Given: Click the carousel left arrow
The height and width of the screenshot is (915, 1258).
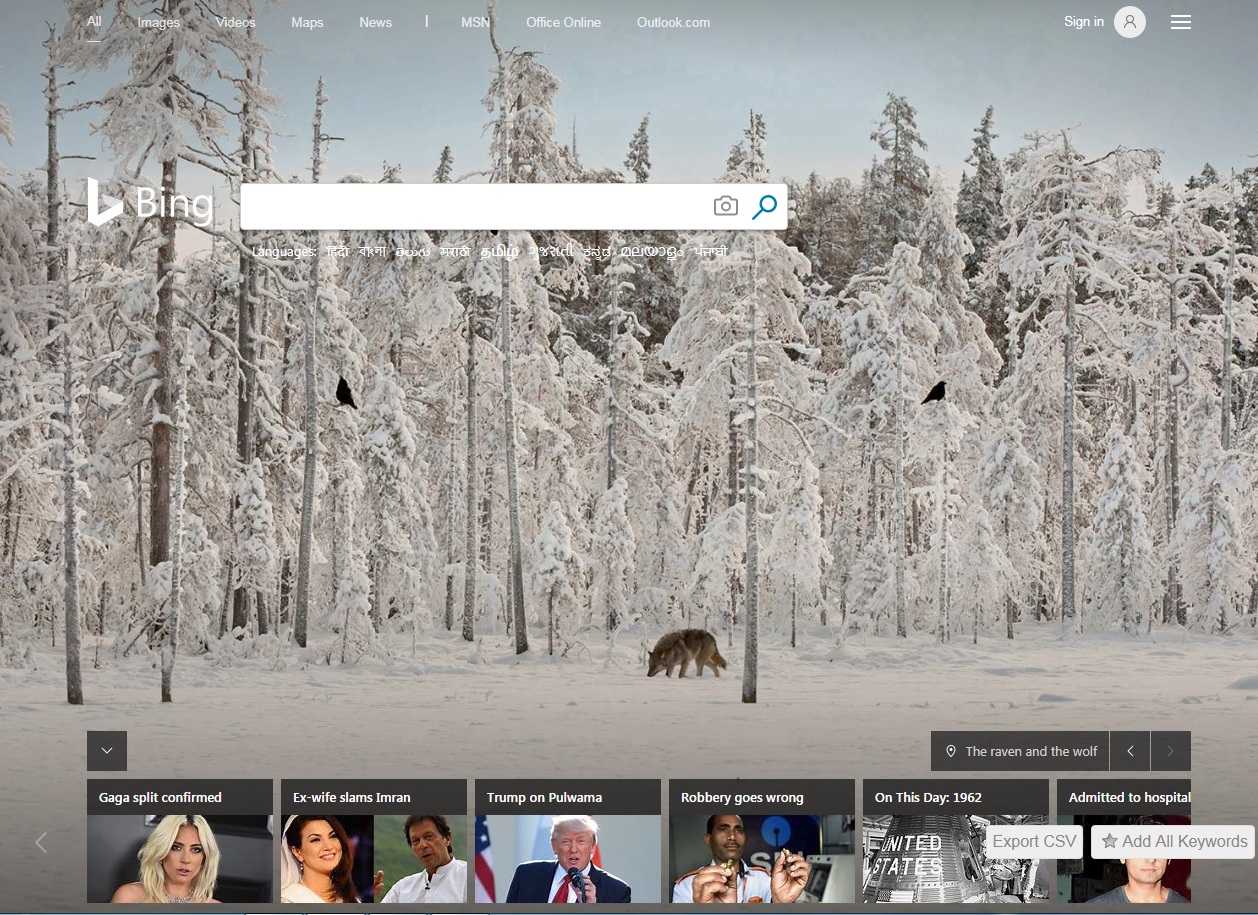Looking at the screenshot, I should [x=41, y=843].
